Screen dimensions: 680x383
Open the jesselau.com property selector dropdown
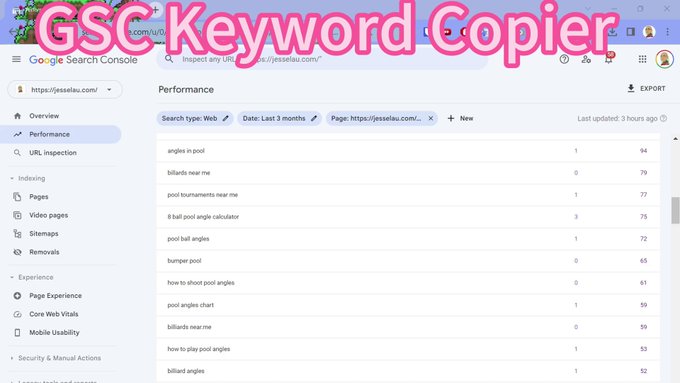pos(65,90)
